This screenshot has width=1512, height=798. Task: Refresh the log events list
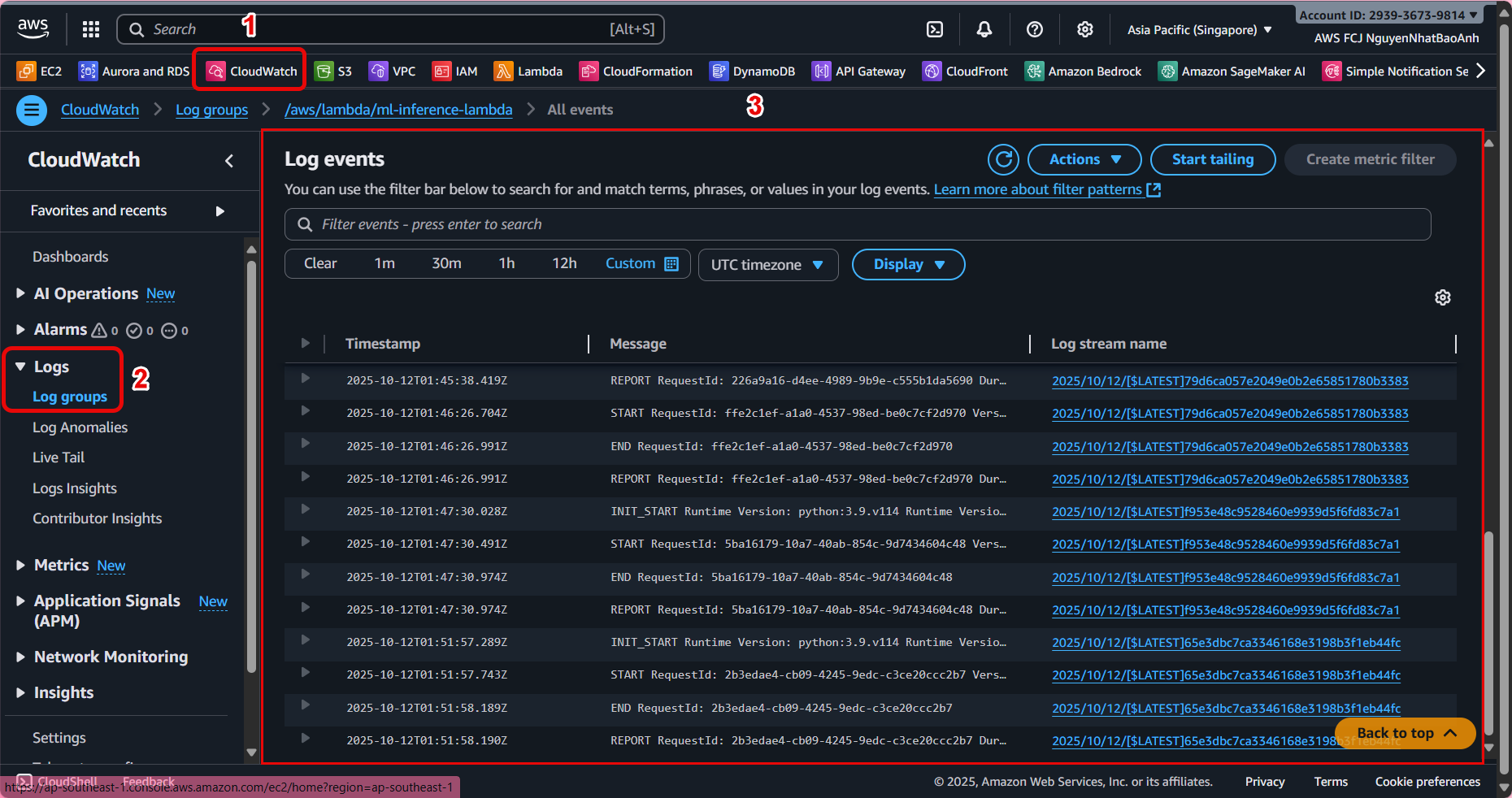[1004, 159]
